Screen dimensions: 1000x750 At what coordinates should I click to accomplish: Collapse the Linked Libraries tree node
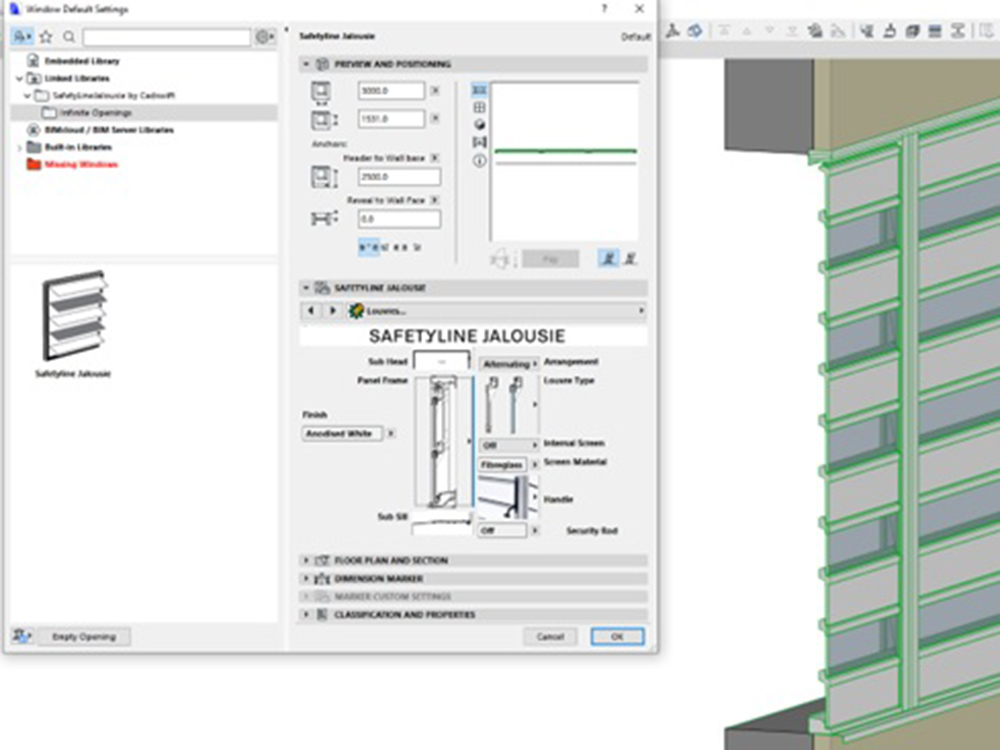tap(18, 78)
